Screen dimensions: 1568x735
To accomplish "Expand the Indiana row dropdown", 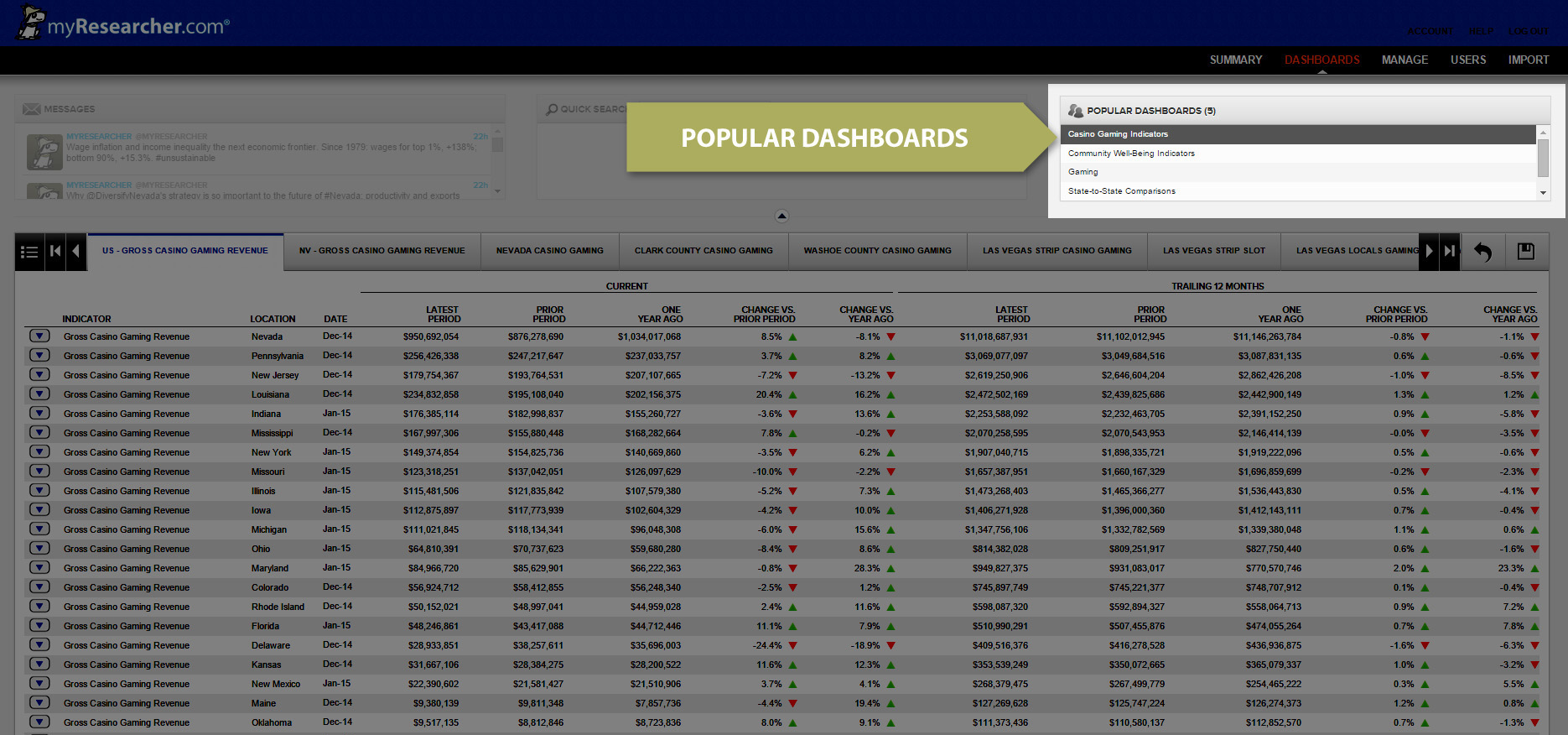I will [39, 413].
